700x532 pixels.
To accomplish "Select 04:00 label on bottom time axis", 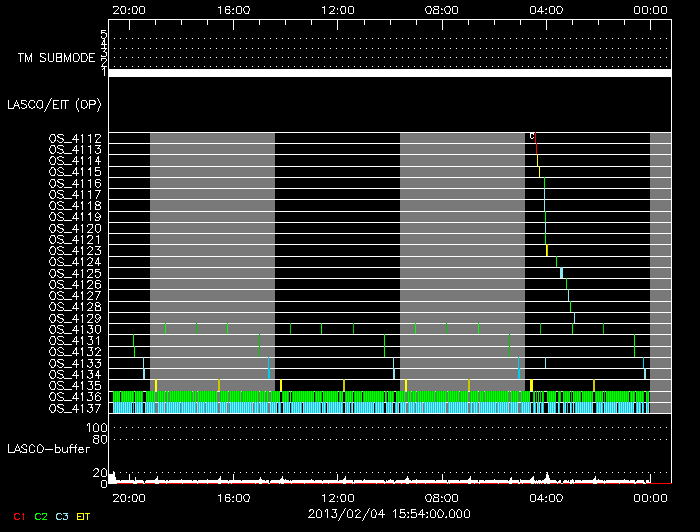I will tap(545, 497).
